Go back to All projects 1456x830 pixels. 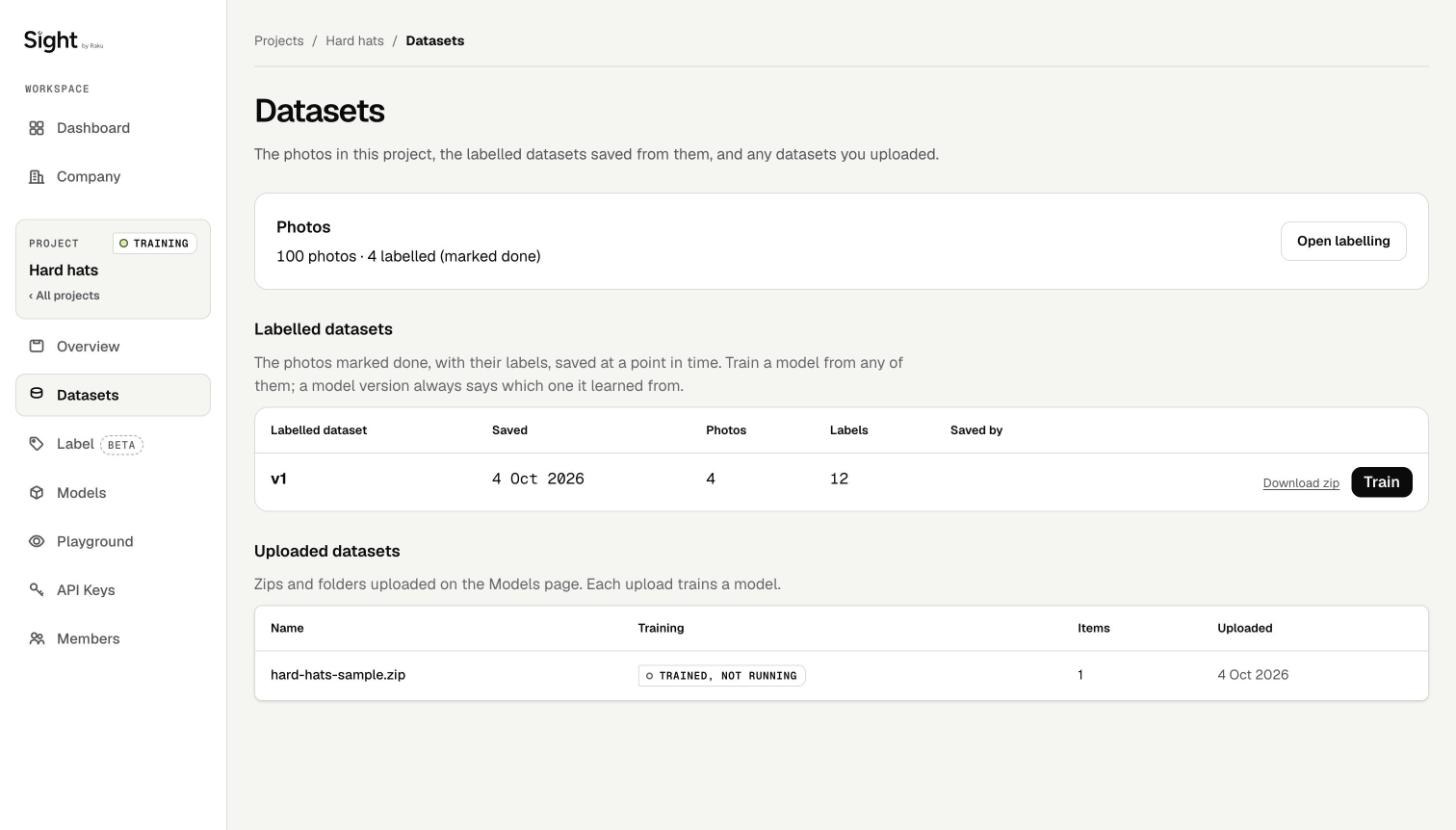[x=64, y=296]
